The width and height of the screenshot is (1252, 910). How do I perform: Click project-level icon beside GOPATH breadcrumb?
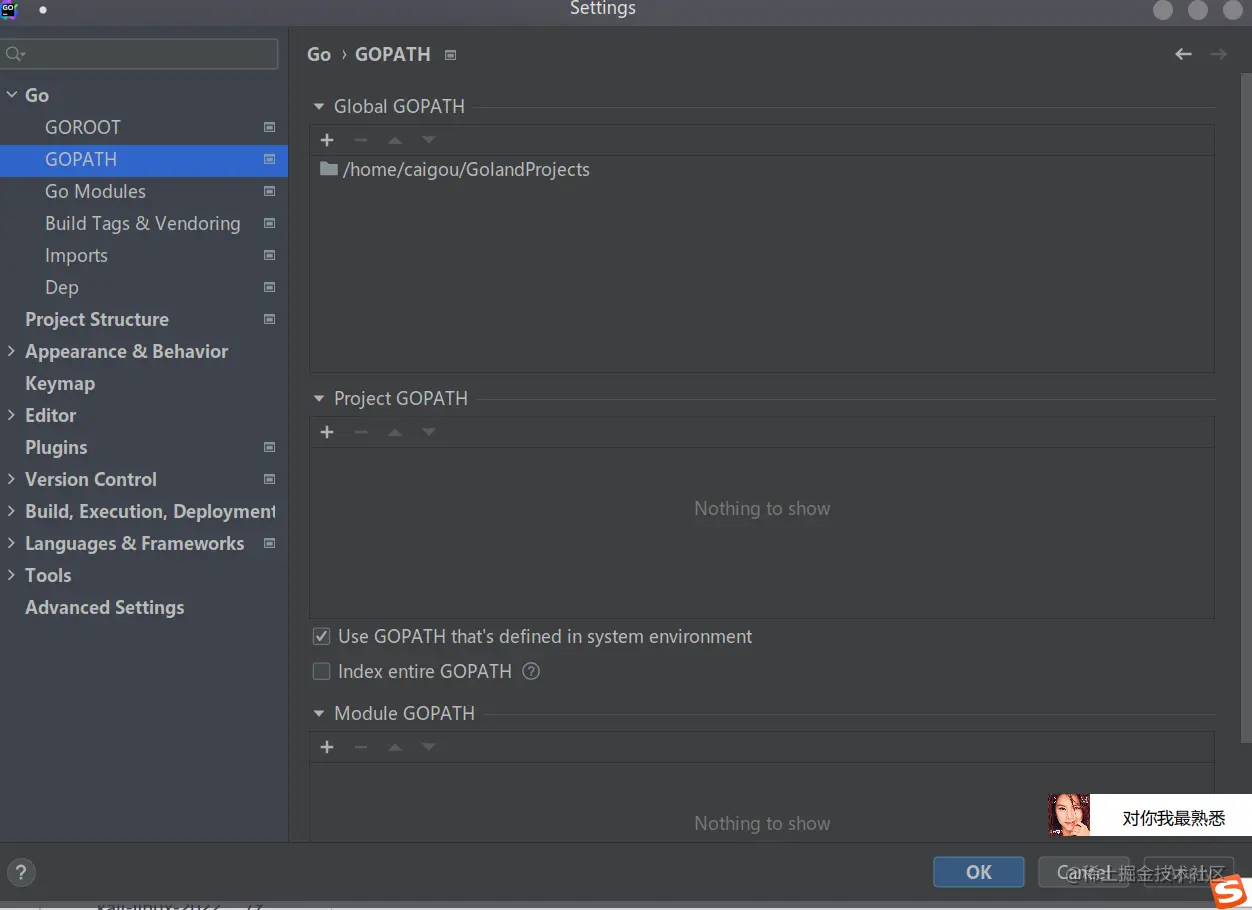point(450,55)
